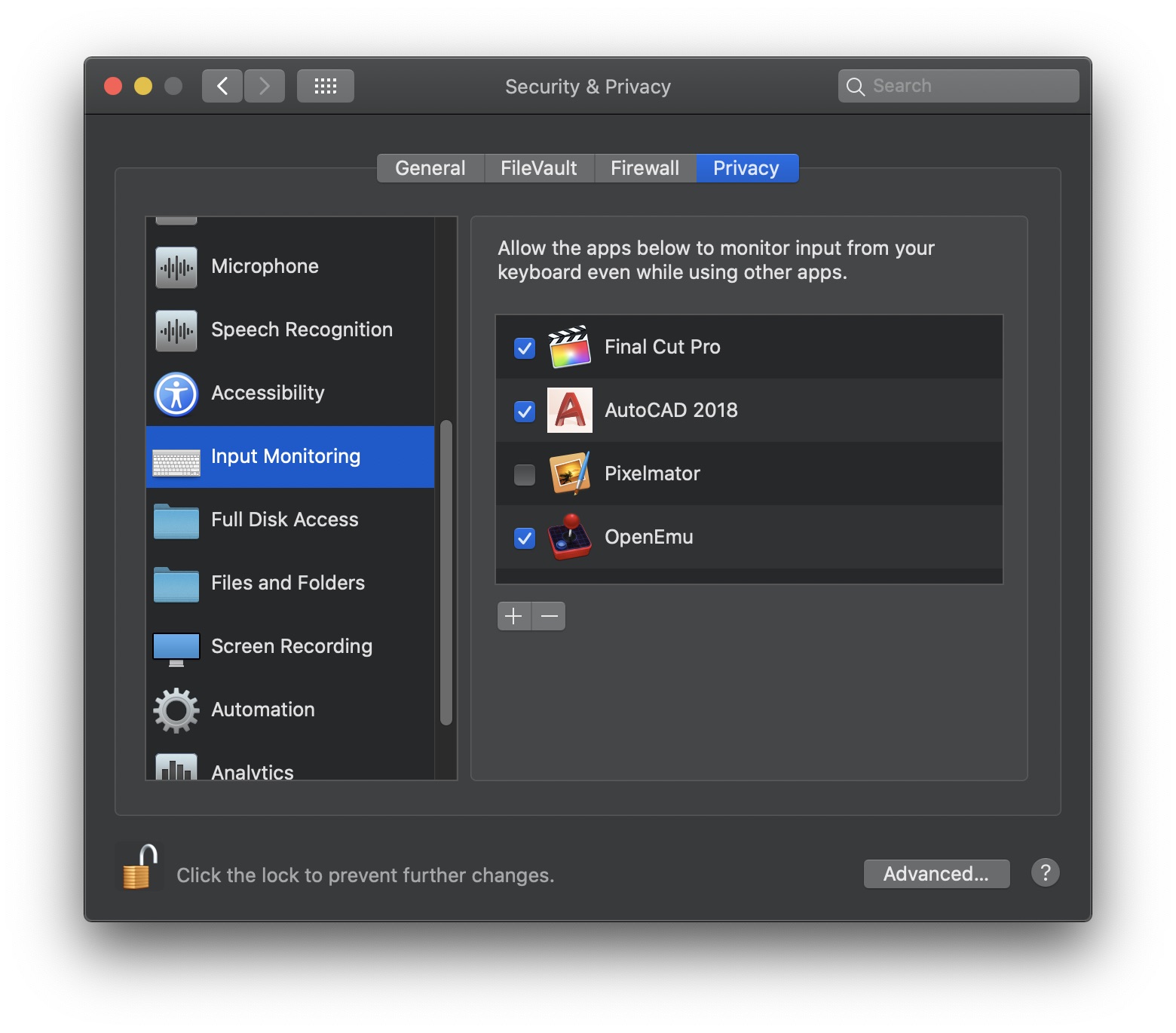Open the help question mark button
Screen dimensions: 1176x1033
point(1046,873)
